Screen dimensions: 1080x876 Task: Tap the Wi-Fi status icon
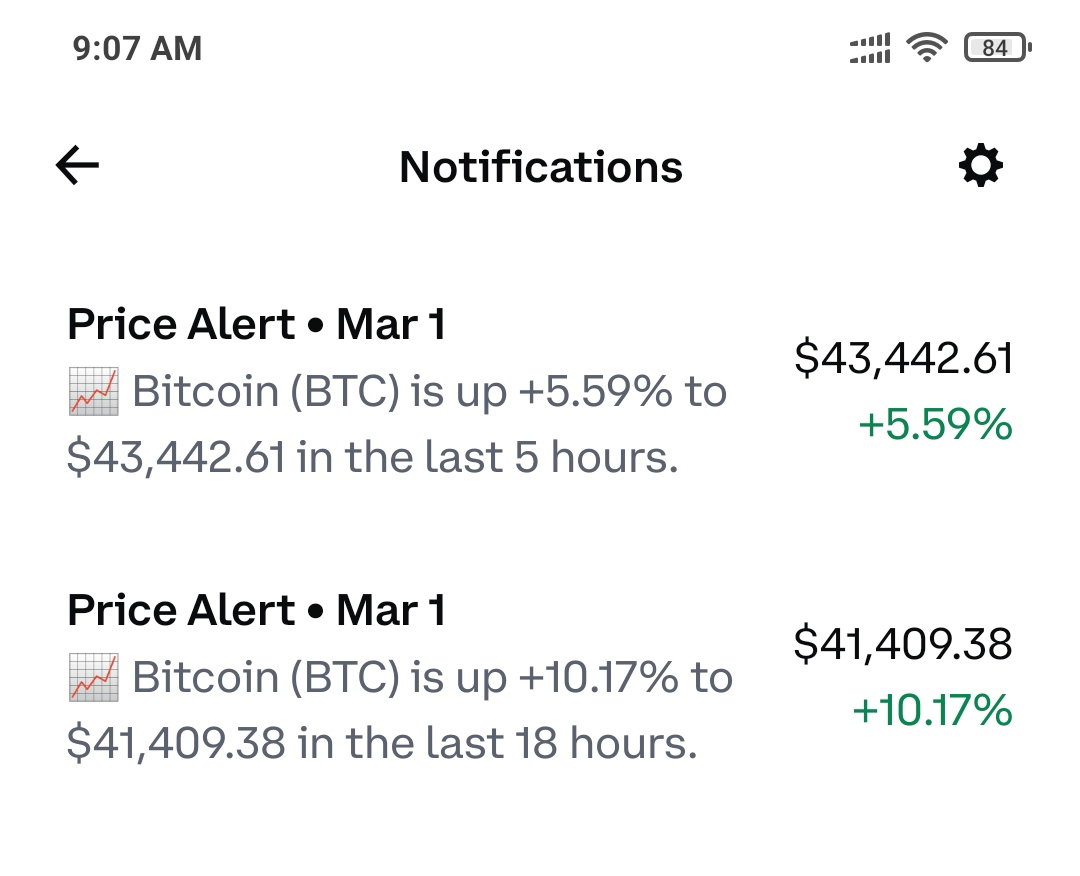coord(926,48)
